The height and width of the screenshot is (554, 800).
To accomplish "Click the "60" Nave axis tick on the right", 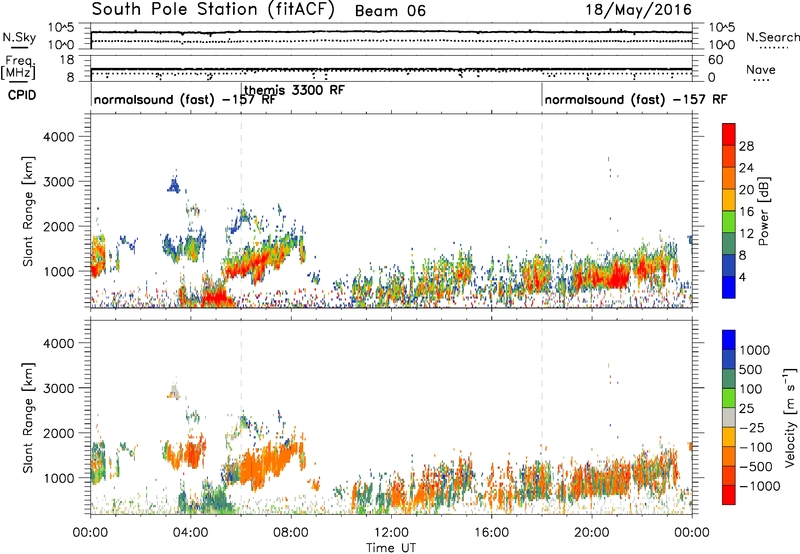I will (x=715, y=60).
